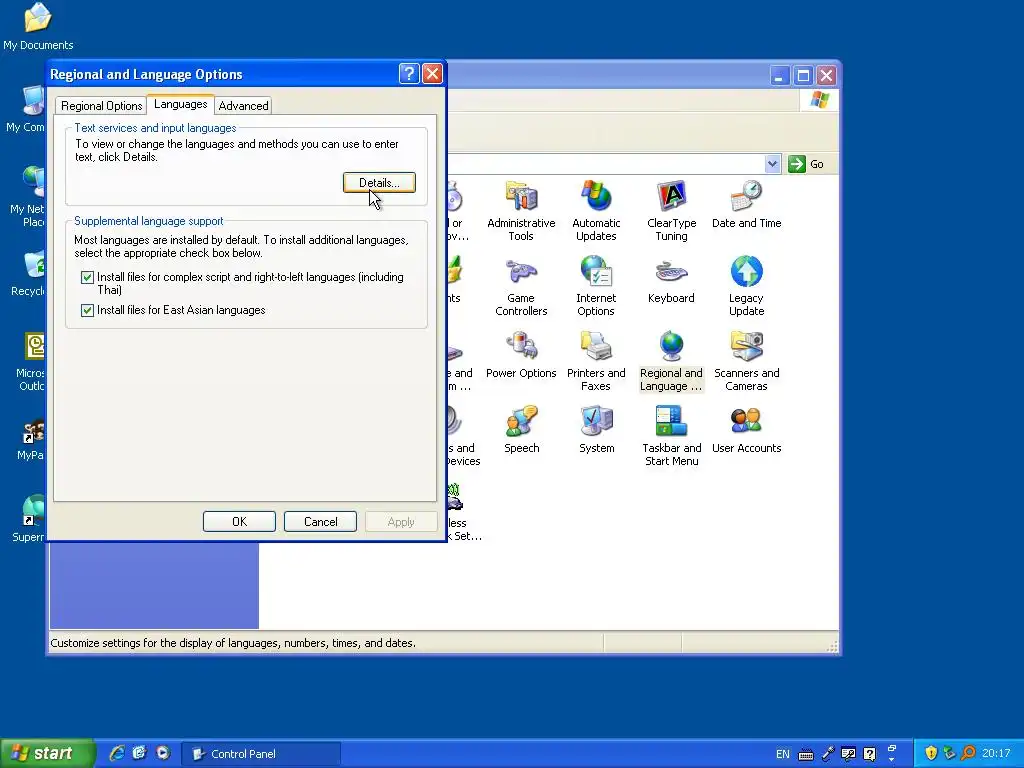Open Date and Time applet
Image resolution: width=1024 pixels, height=768 pixels.
tap(746, 204)
